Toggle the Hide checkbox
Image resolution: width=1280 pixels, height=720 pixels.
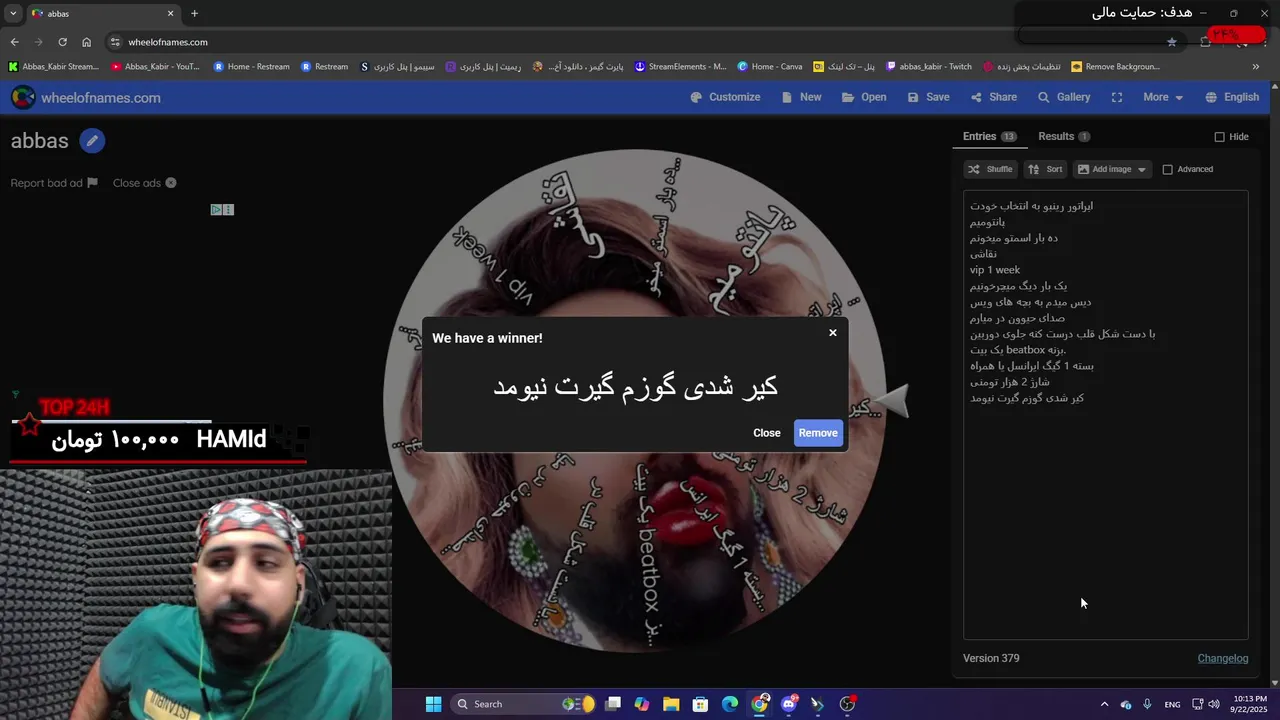click(x=1219, y=137)
